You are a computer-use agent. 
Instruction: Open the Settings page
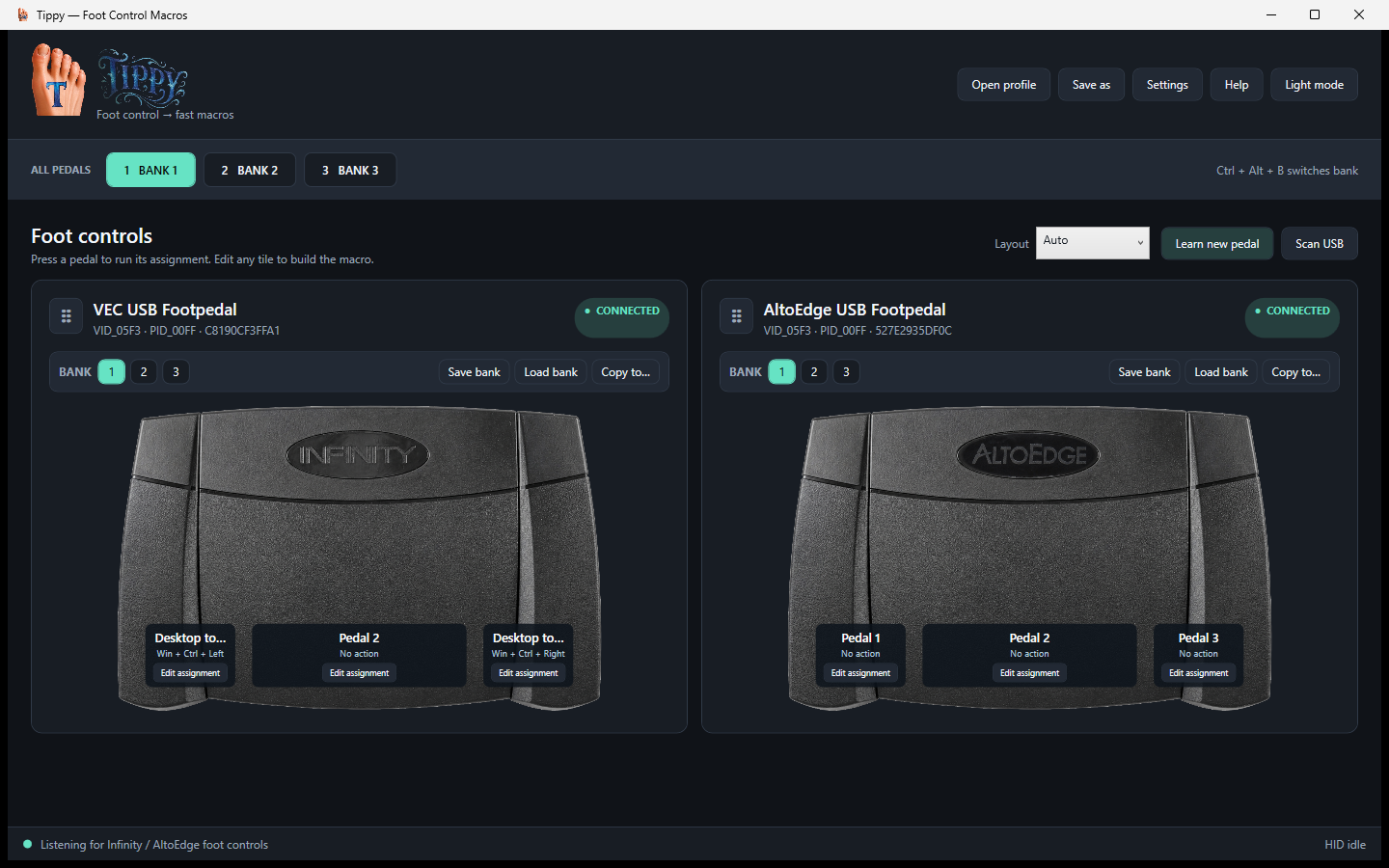coord(1167,85)
